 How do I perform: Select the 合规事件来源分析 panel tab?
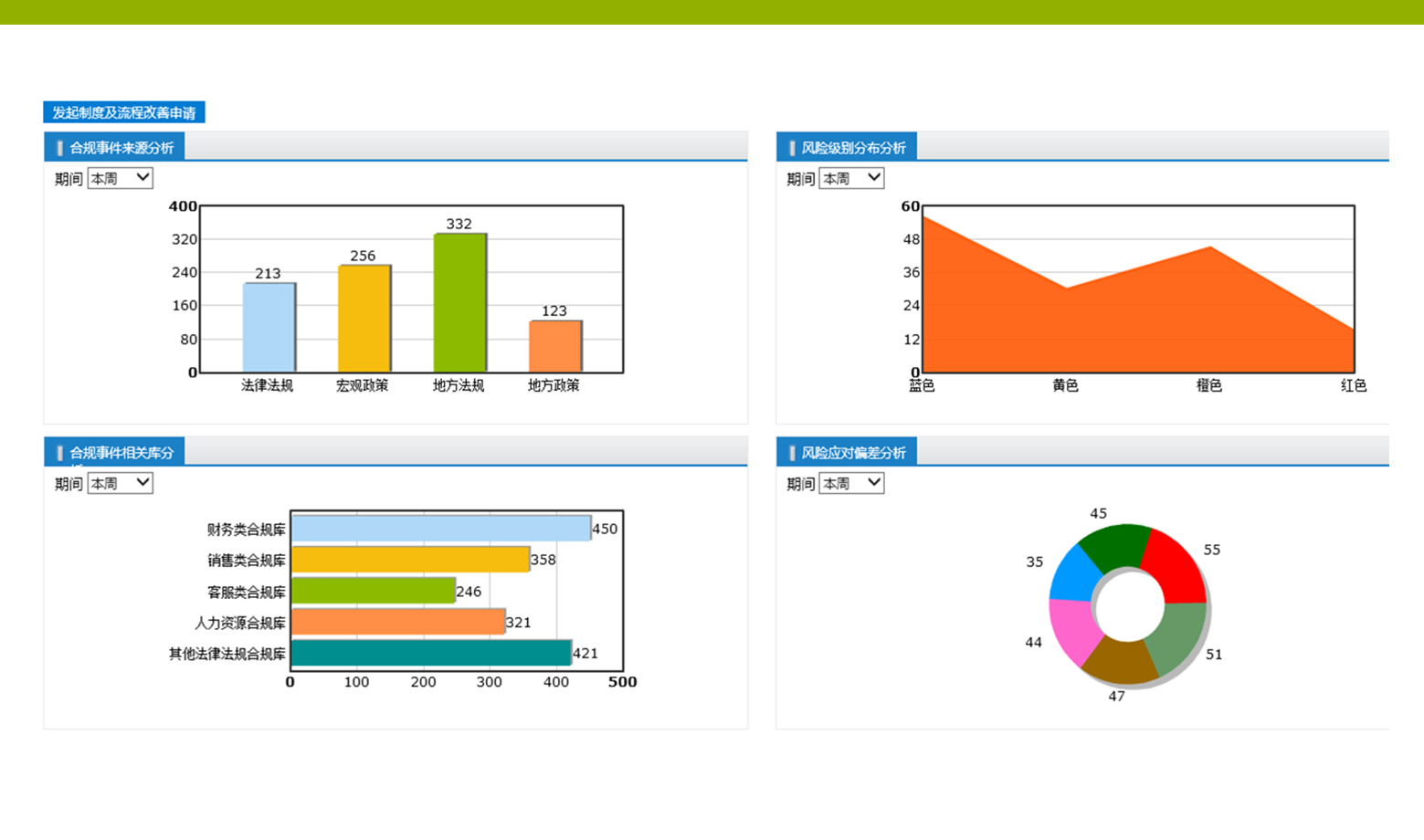(115, 147)
